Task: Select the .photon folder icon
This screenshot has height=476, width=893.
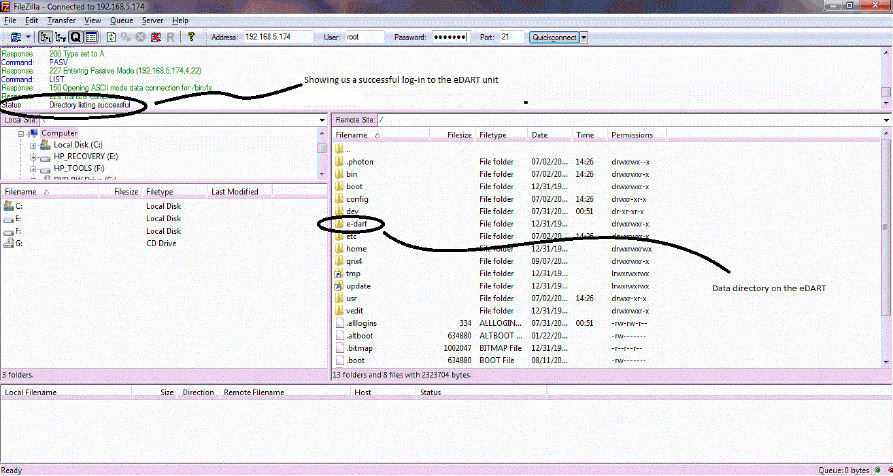Action: click(x=339, y=162)
